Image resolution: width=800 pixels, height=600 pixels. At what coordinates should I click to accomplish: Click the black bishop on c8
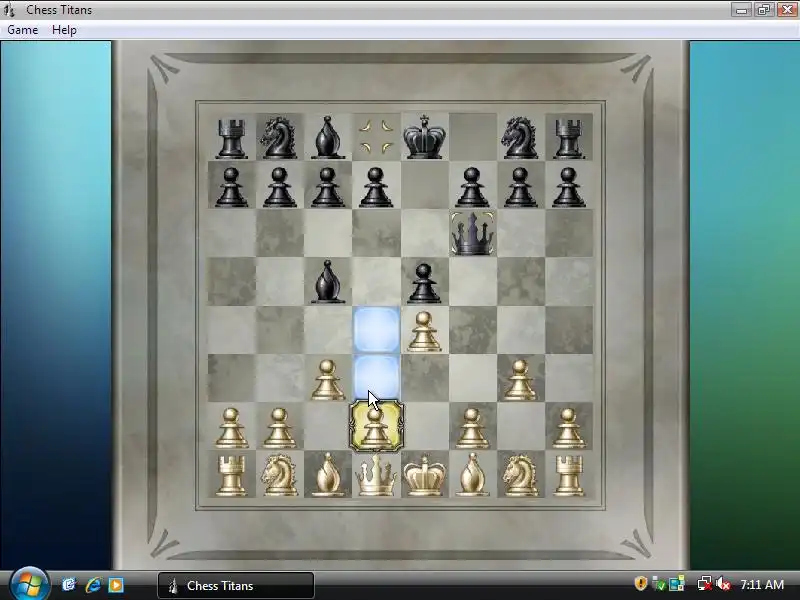pyautogui.click(x=328, y=137)
